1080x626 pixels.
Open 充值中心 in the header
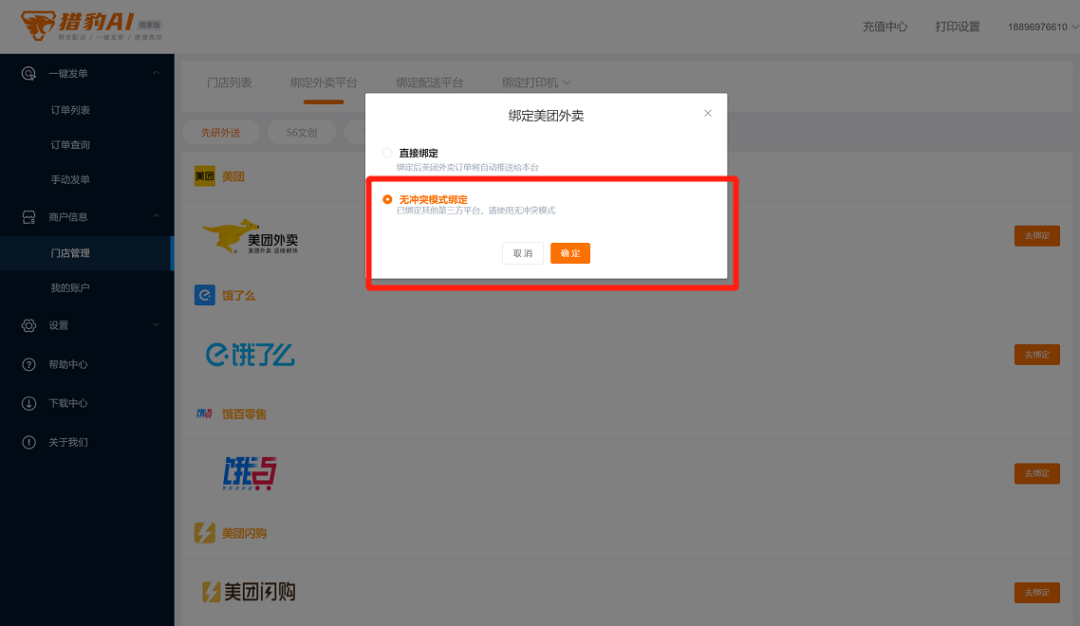[x=885, y=27]
